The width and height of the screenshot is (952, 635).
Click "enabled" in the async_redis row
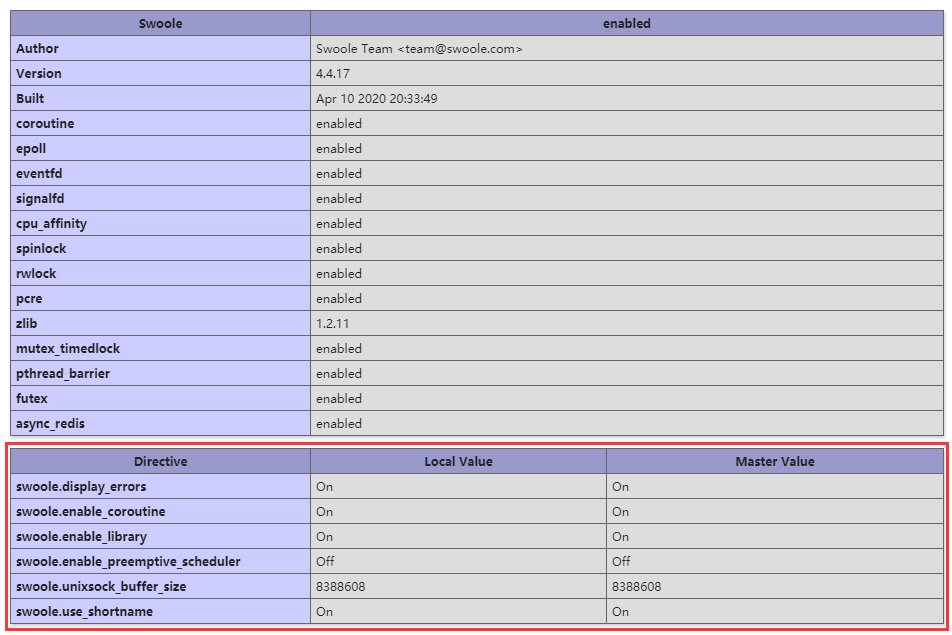click(339, 423)
